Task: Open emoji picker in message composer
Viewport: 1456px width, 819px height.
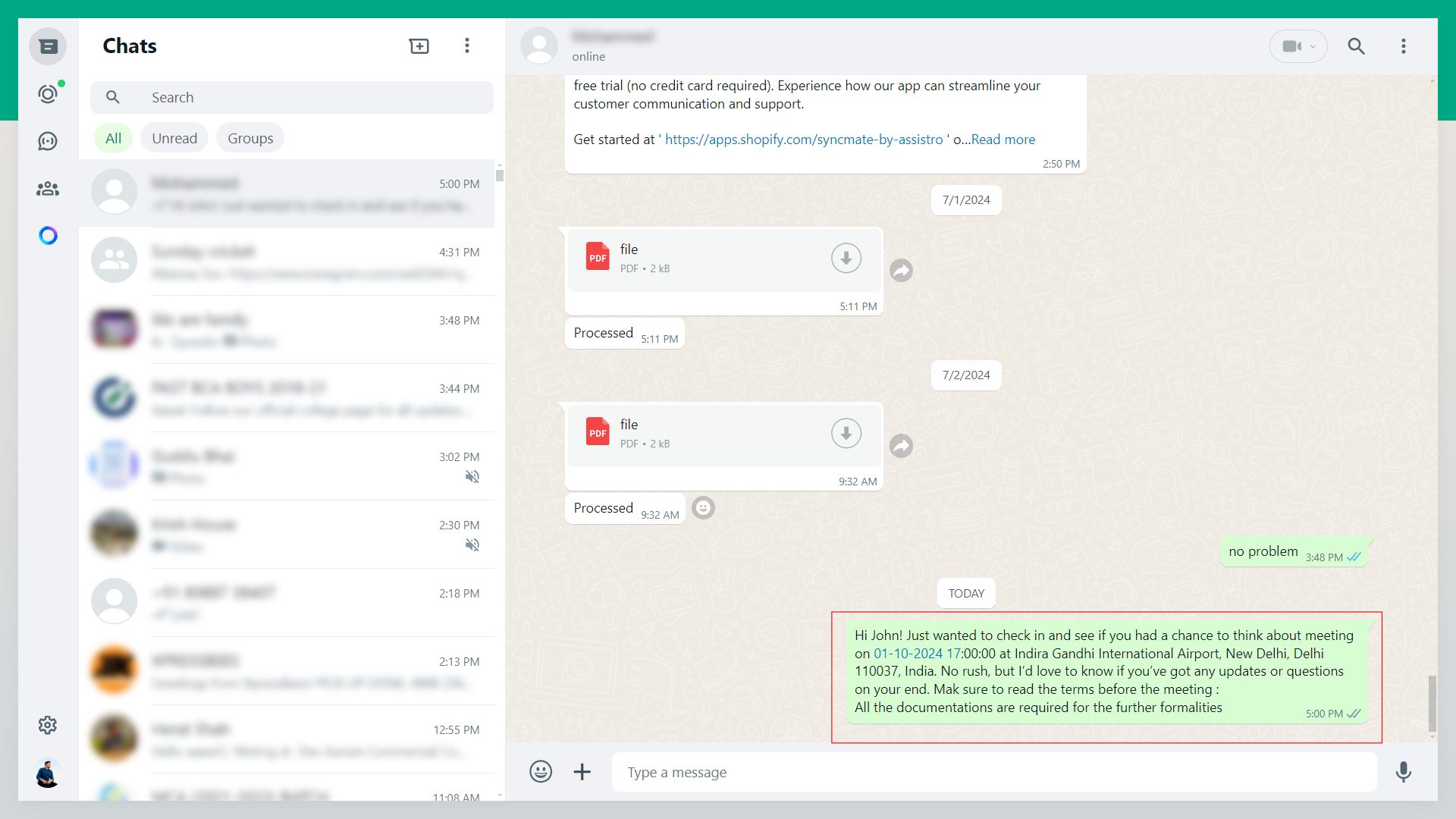Action: point(541,772)
